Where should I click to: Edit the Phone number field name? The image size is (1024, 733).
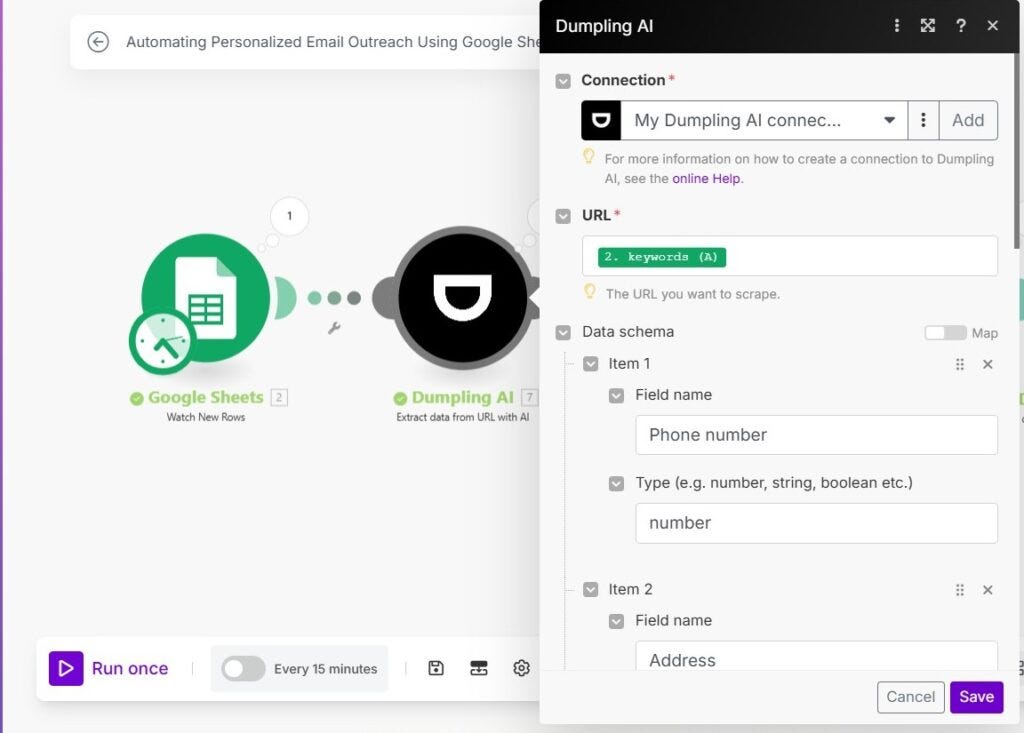point(816,435)
